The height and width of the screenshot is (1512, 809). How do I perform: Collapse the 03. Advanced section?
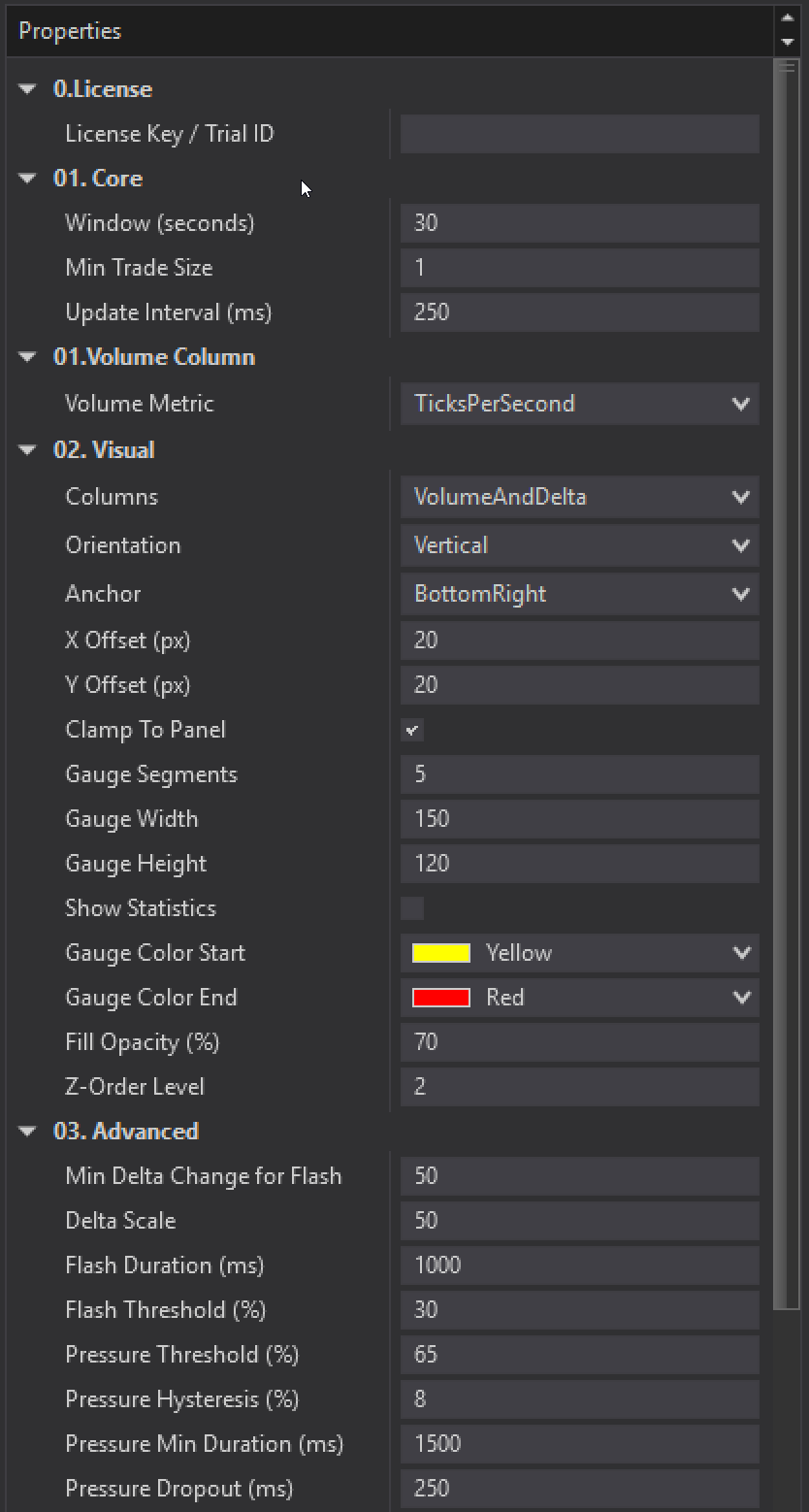(28, 1132)
